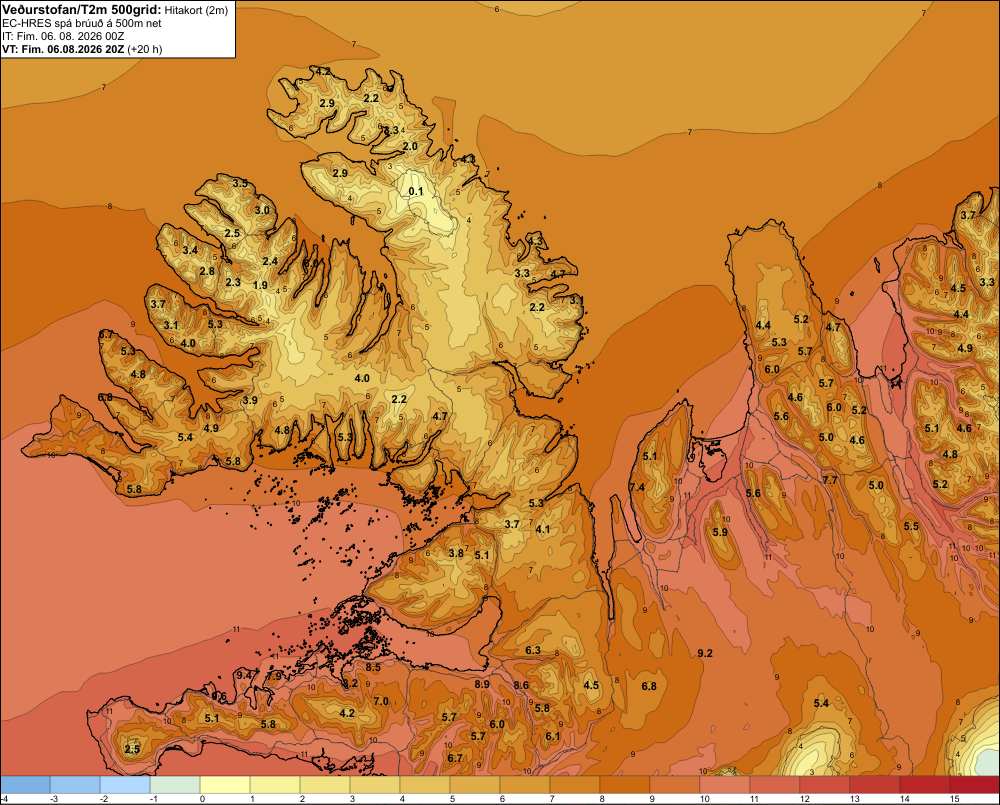Click the 8.9 temperature value
Image resolution: width=1000 pixels, height=805 pixels.
pos(482,684)
